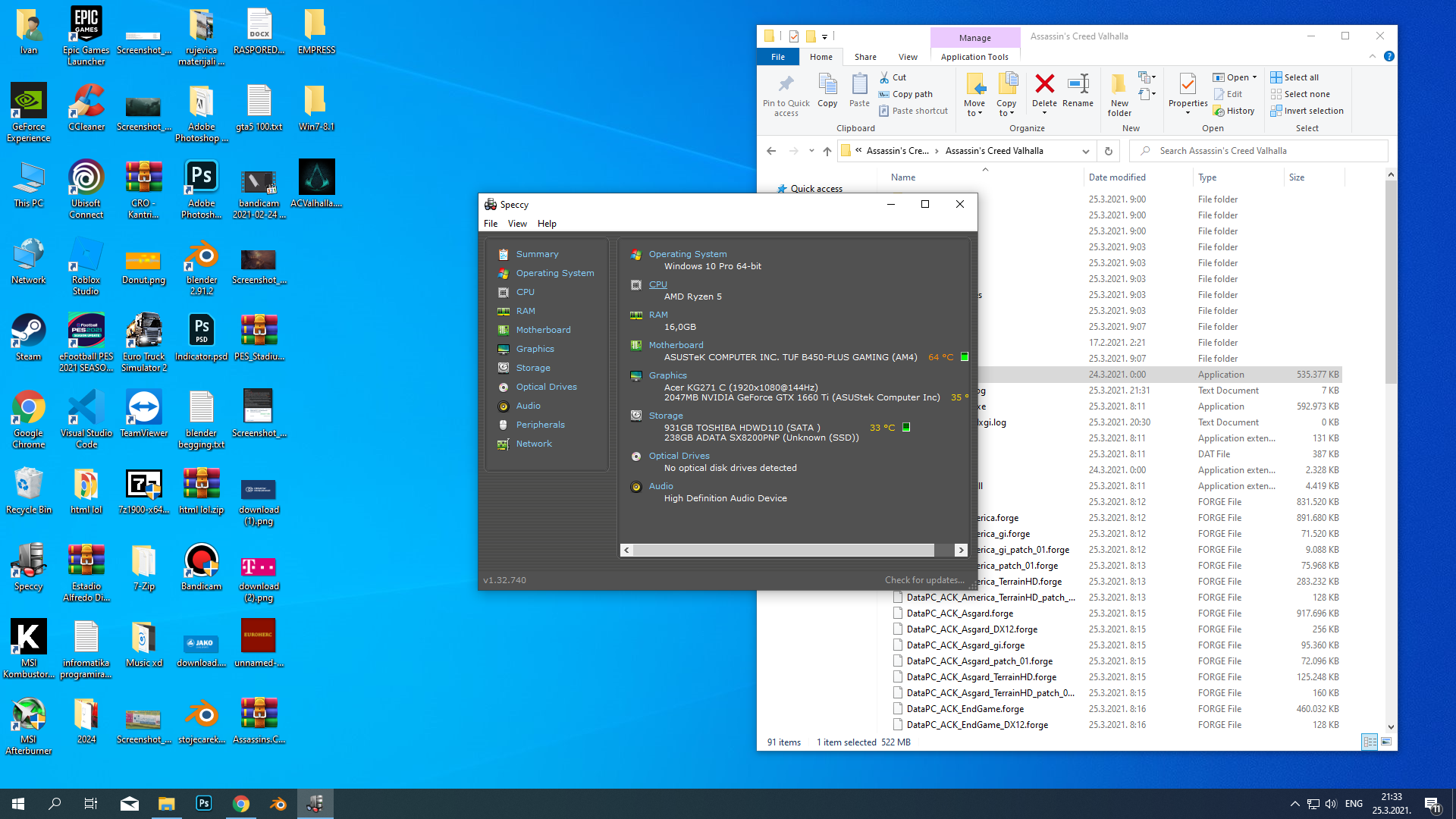The image size is (1456, 819).
Task: Select DataPC_ACK_Asgard.forge file
Action: point(960,613)
